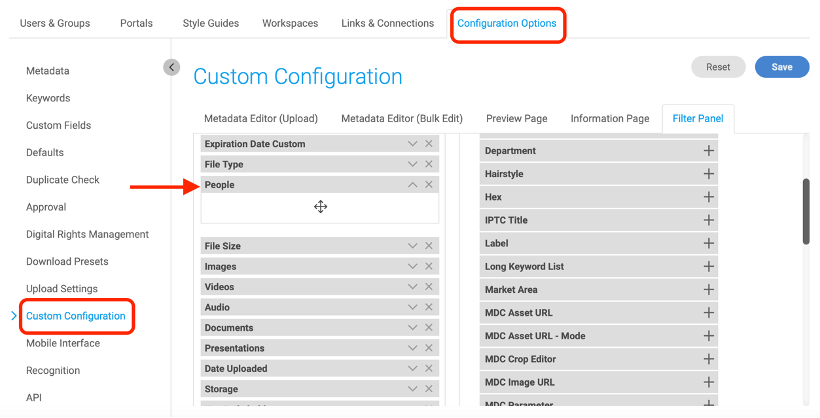
Task: Click the move handle inside People panel
Action: (x=321, y=207)
